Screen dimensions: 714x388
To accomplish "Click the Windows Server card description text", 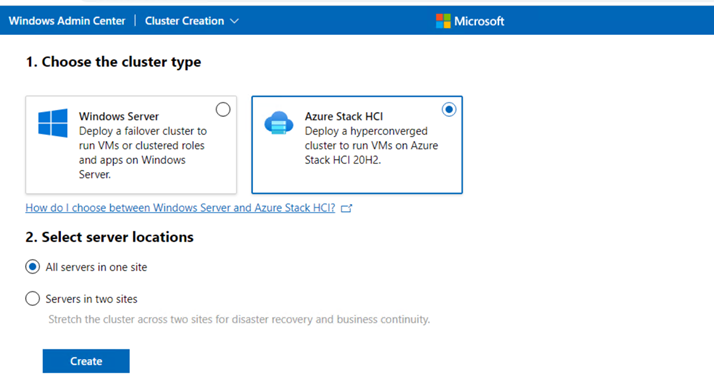I will (x=143, y=153).
